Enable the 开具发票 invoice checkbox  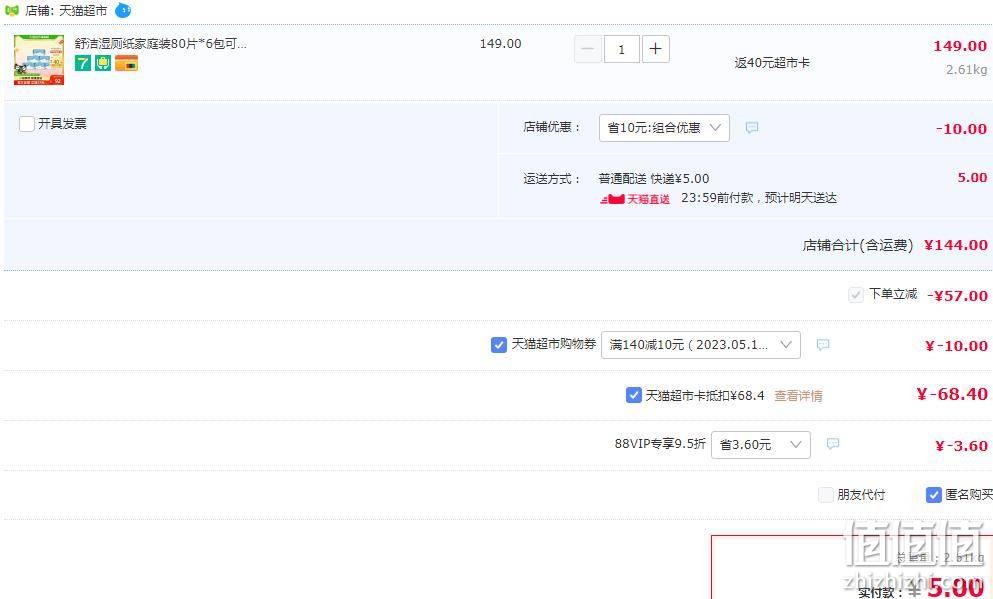coord(27,123)
